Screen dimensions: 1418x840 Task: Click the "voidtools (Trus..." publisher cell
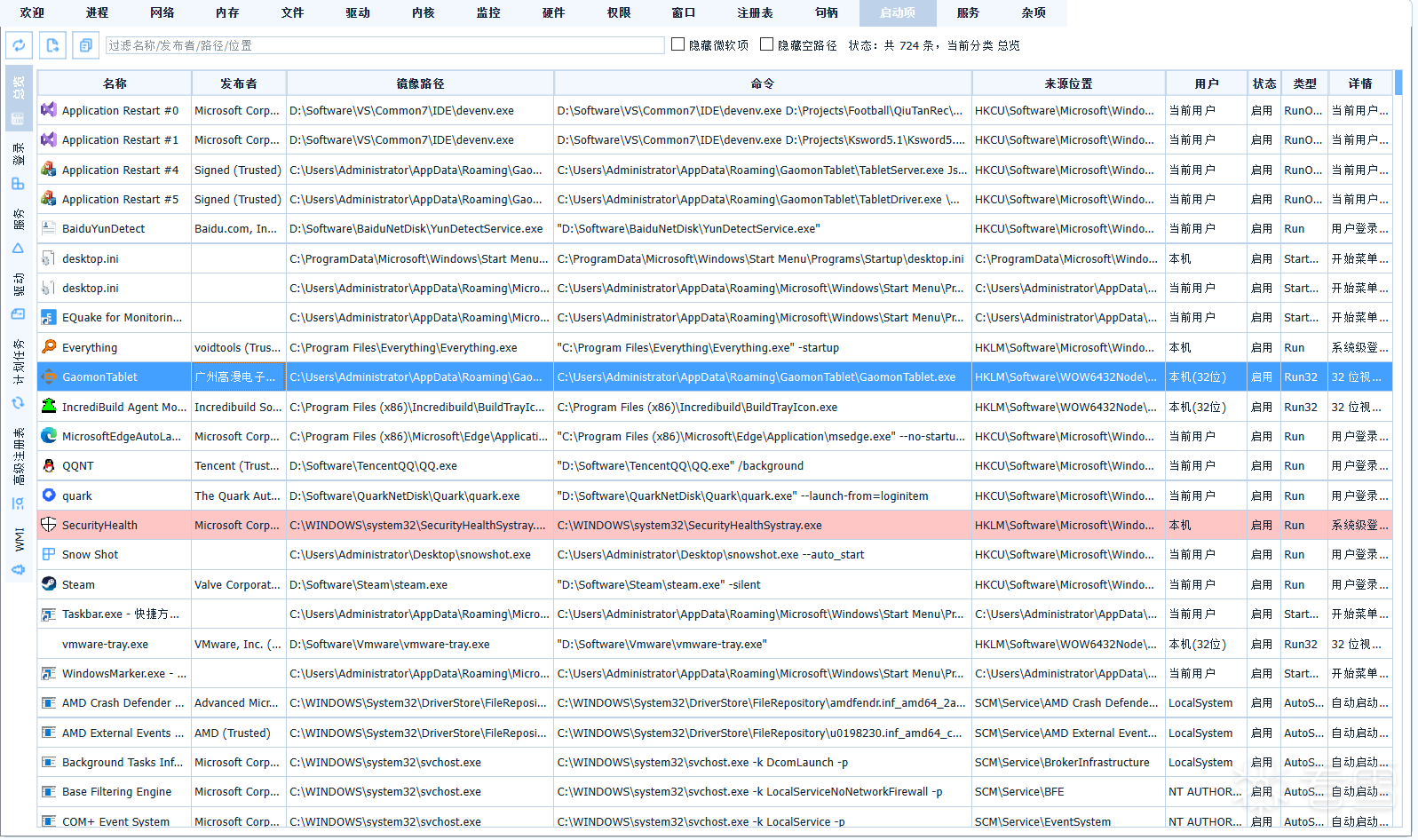point(239,347)
